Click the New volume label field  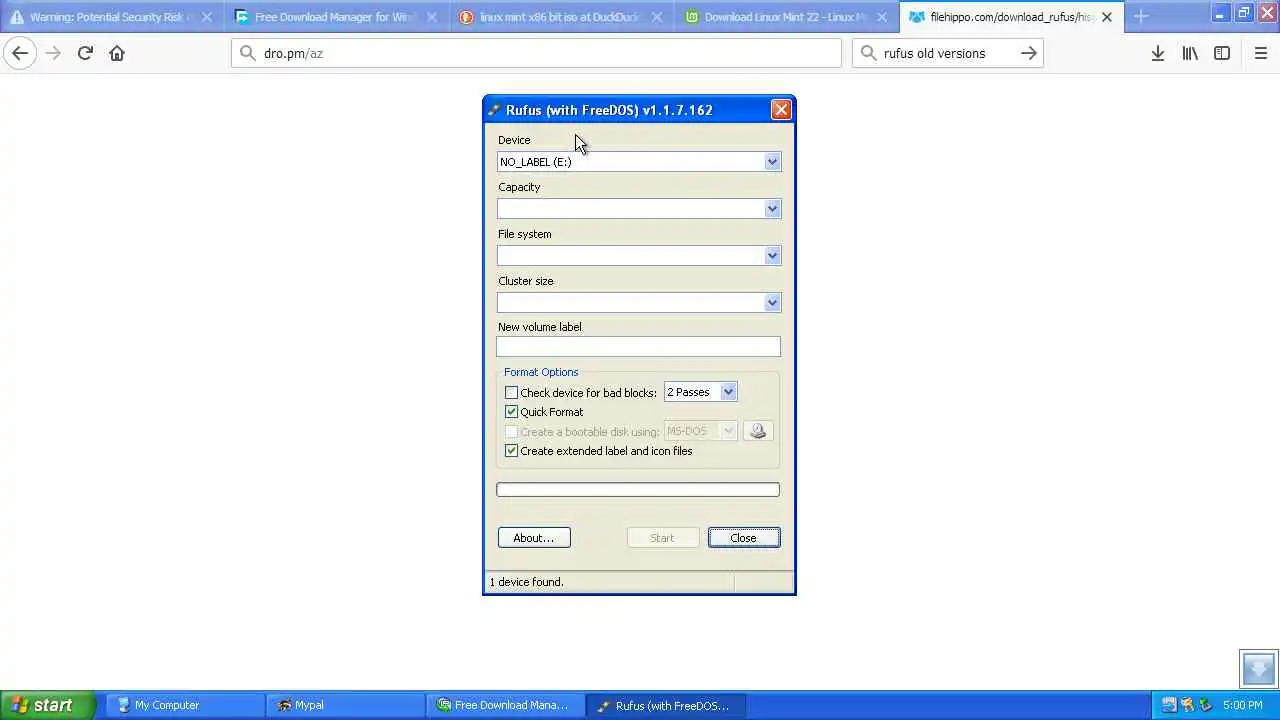(x=638, y=347)
